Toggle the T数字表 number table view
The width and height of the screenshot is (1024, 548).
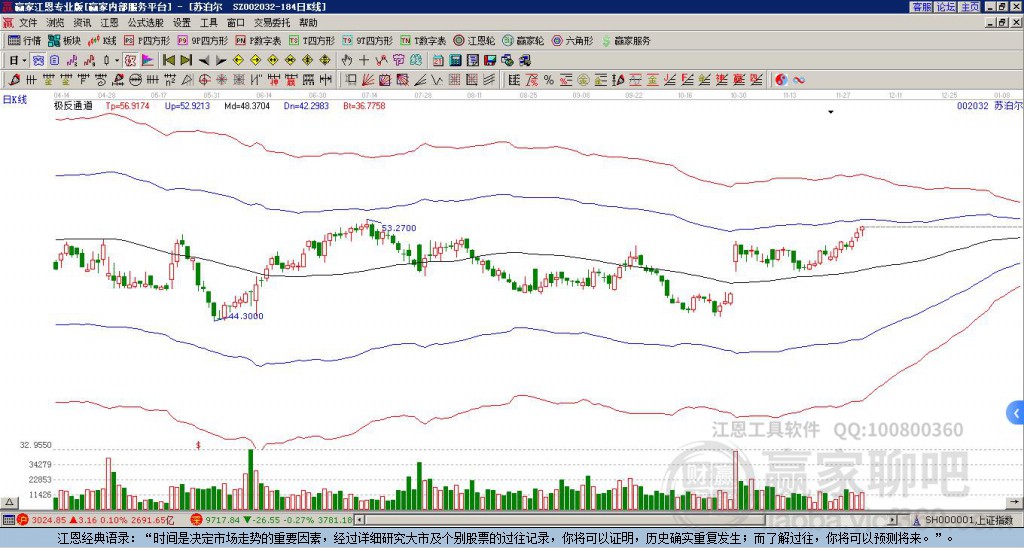pyautogui.click(x=423, y=41)
